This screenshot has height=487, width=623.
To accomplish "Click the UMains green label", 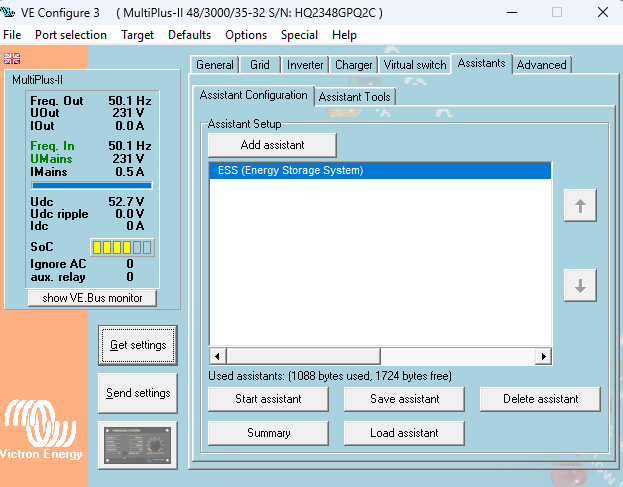I will (51, 159).
